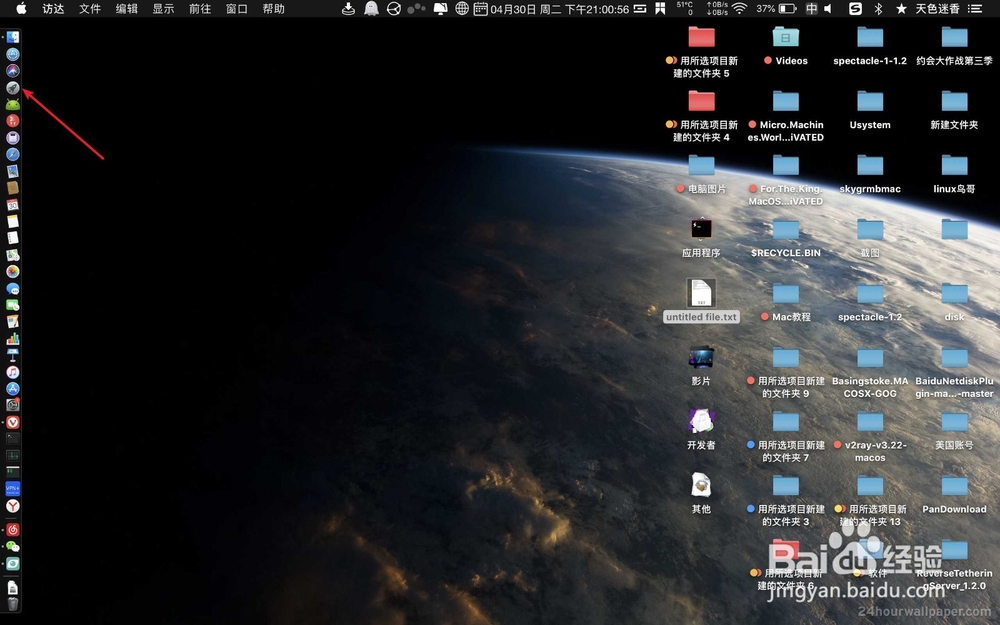
Task: Open the 访达 menu
Action: coord(53,8)
